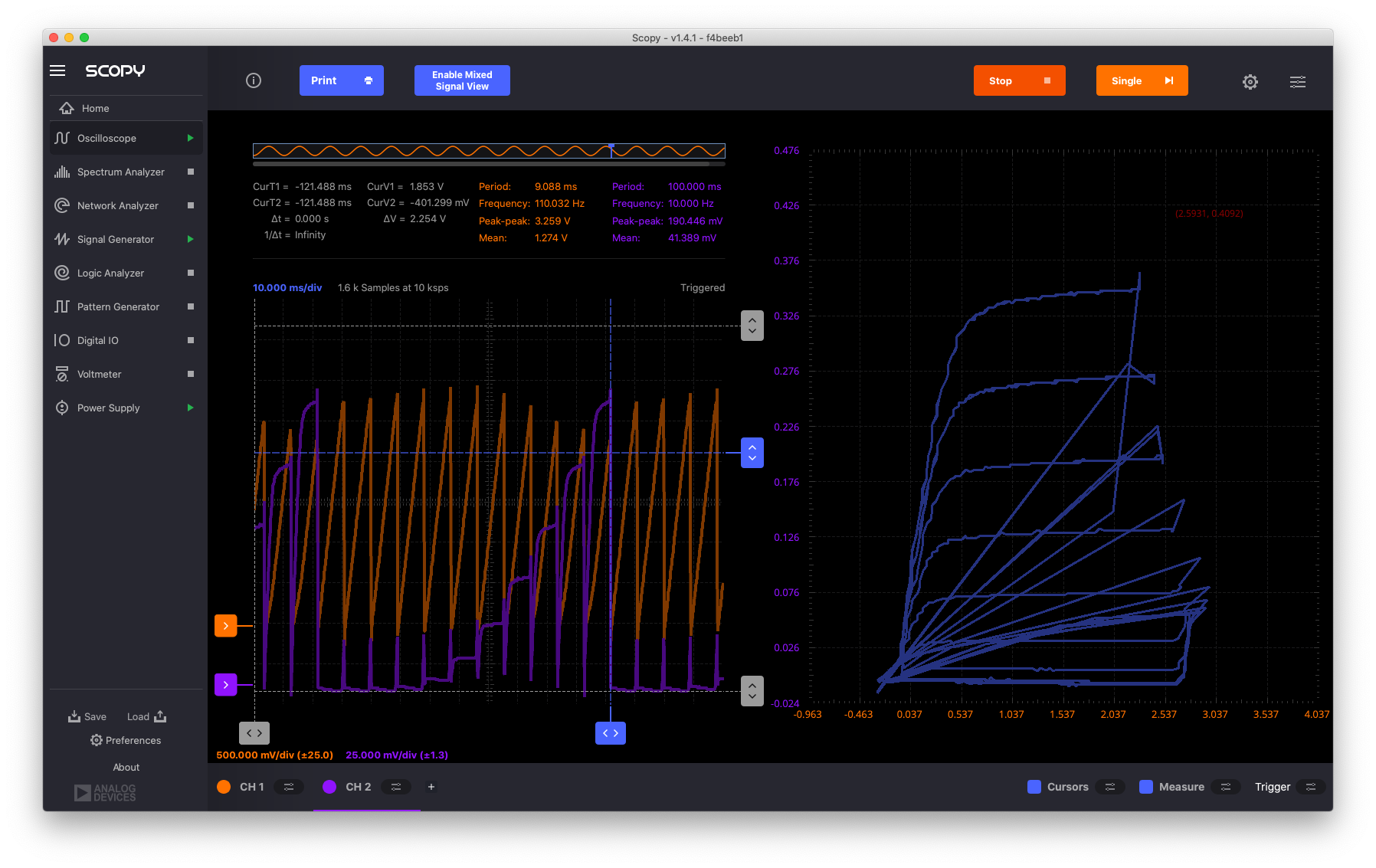1376x868 pixels.
Task: Click the lower vertical cursor stepper
Action: (752, 691)
